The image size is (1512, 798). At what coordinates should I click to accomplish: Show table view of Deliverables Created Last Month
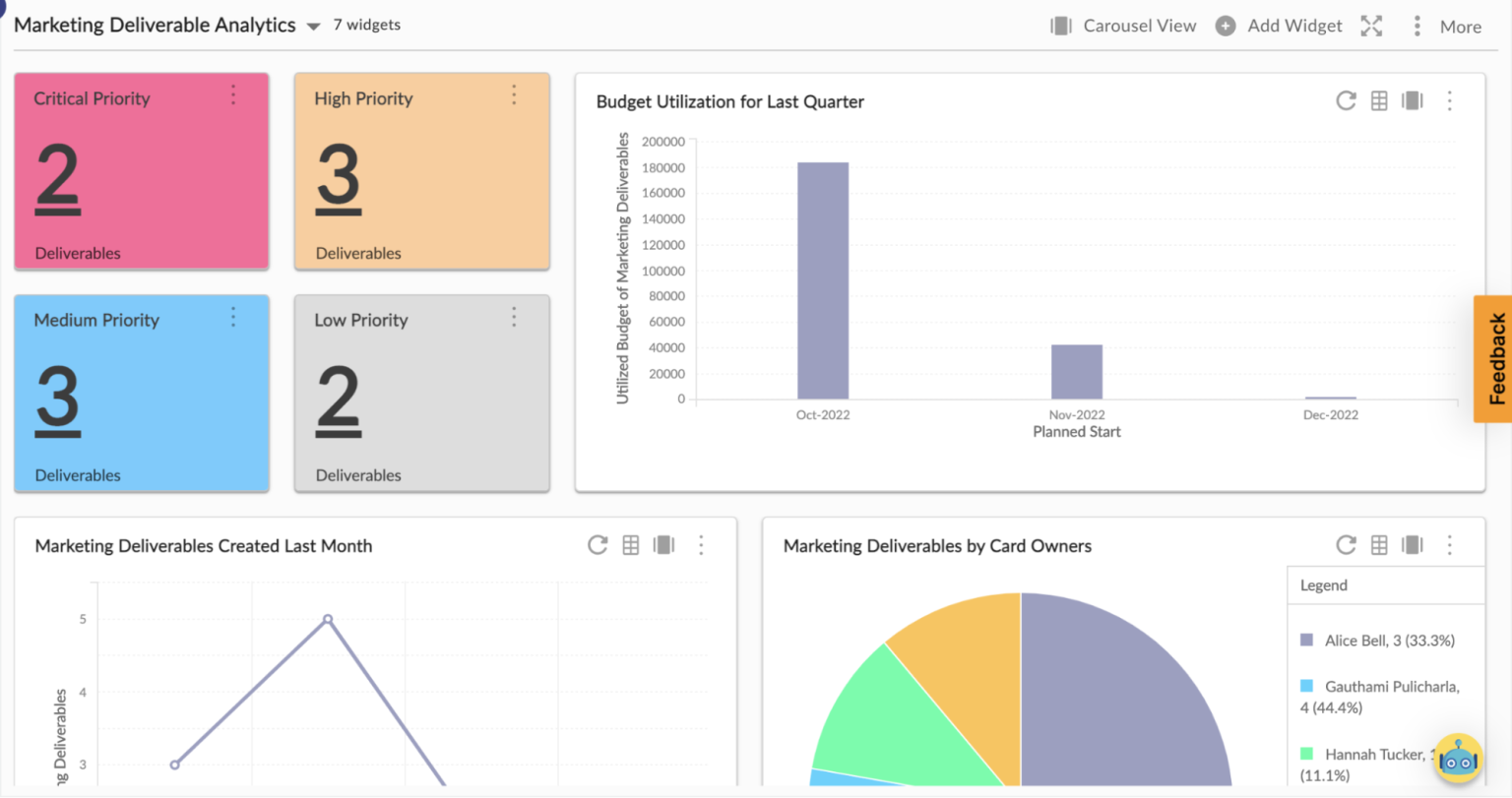coord(631,545)
